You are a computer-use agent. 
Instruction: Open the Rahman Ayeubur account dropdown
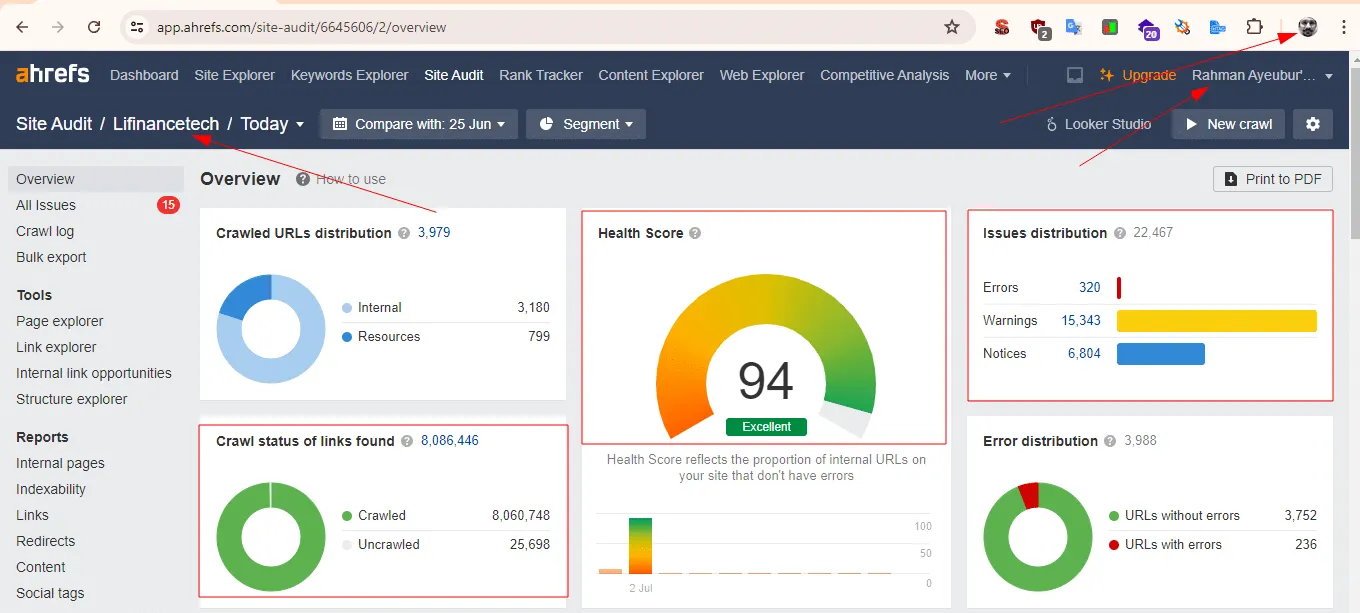pos(1263,75)
